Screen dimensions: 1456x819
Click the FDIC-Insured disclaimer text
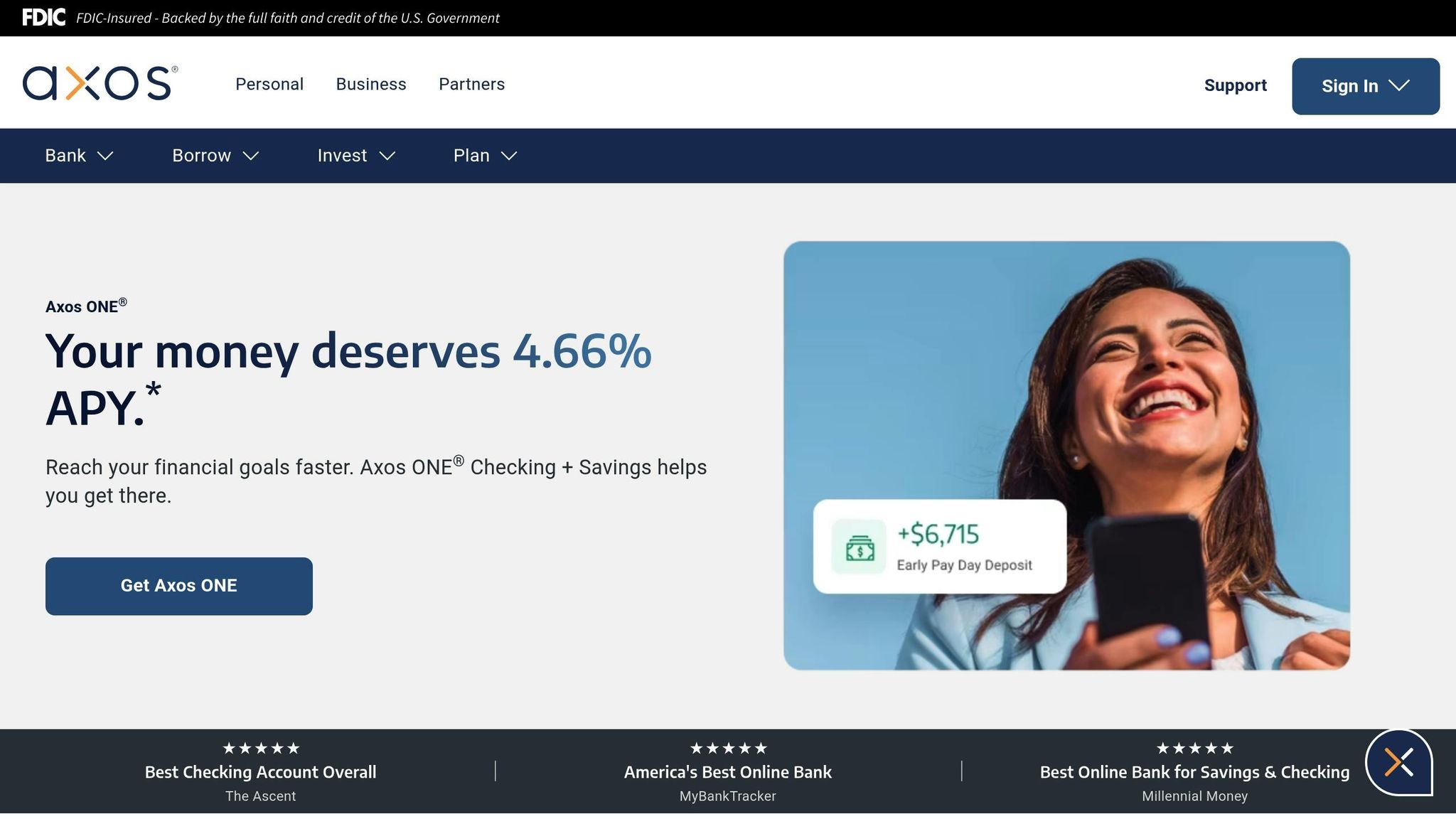288,18
